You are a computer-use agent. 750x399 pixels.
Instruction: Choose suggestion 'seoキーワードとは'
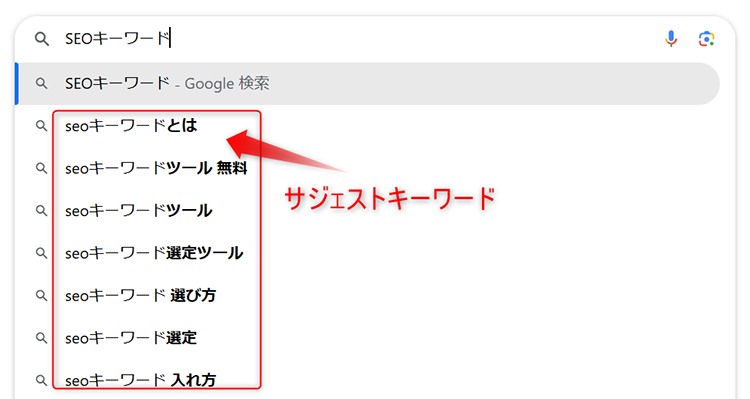click(131, 126)
